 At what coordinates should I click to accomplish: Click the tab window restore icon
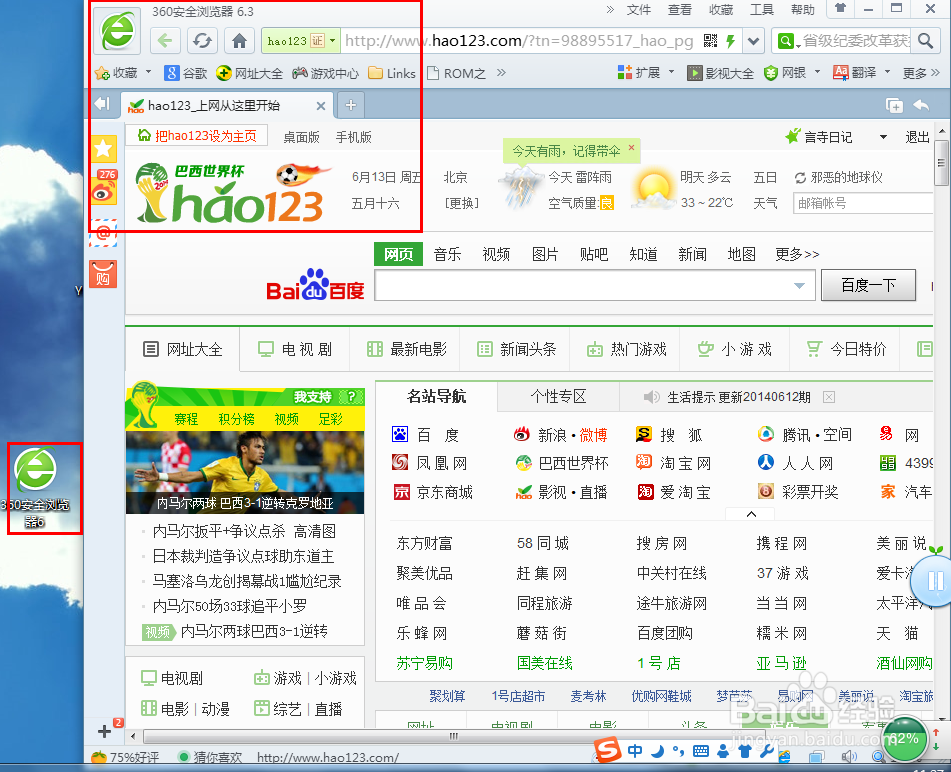click(x=895, y=105)
